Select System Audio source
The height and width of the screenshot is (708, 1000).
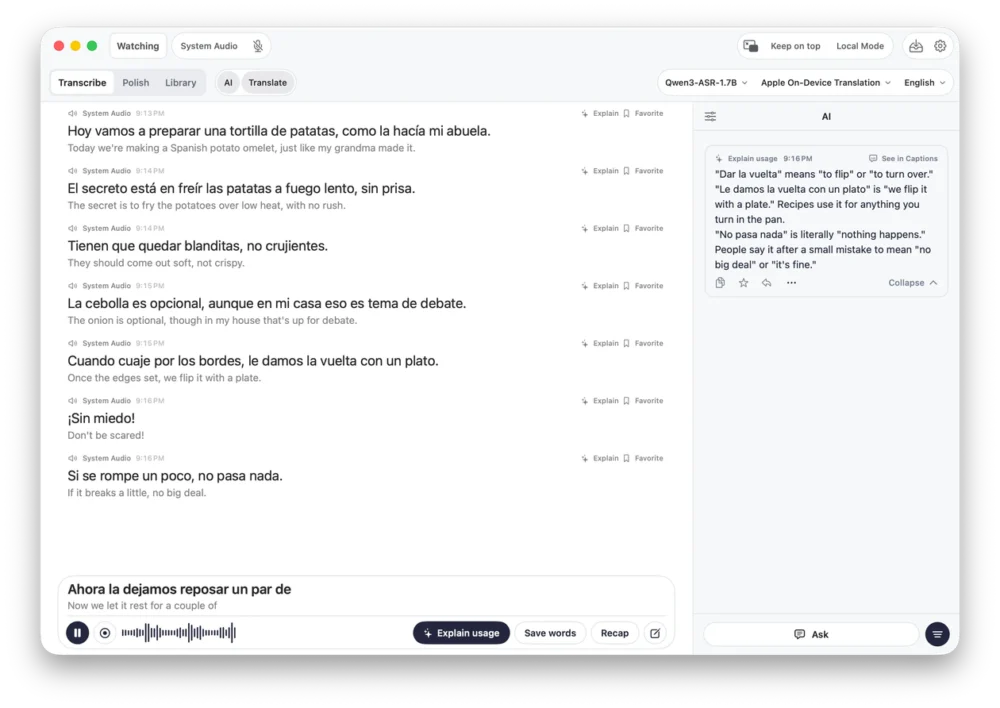[x=209, y=46]
